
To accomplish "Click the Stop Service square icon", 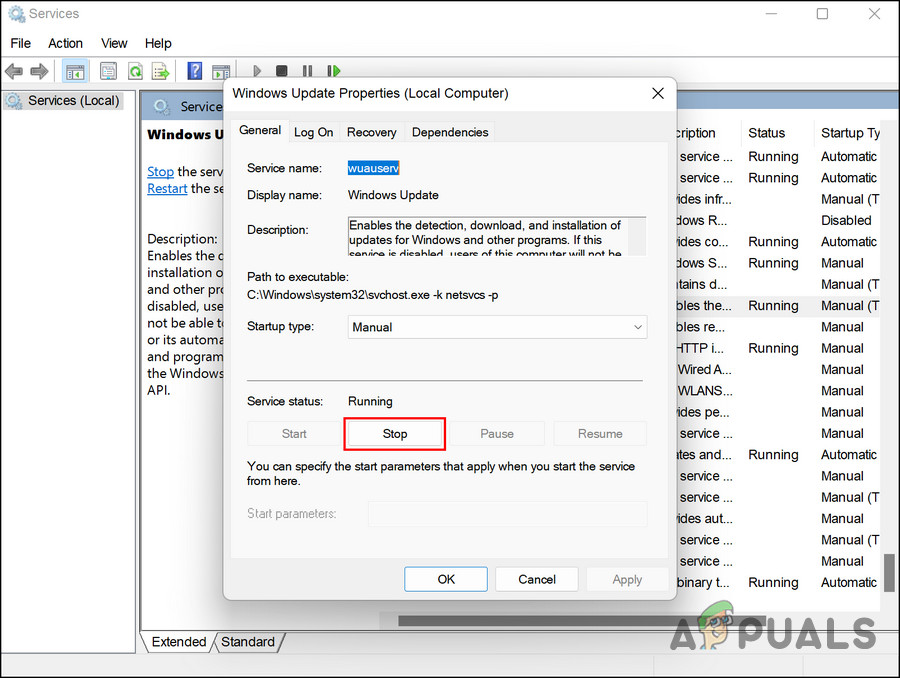I will pos(281,71).
